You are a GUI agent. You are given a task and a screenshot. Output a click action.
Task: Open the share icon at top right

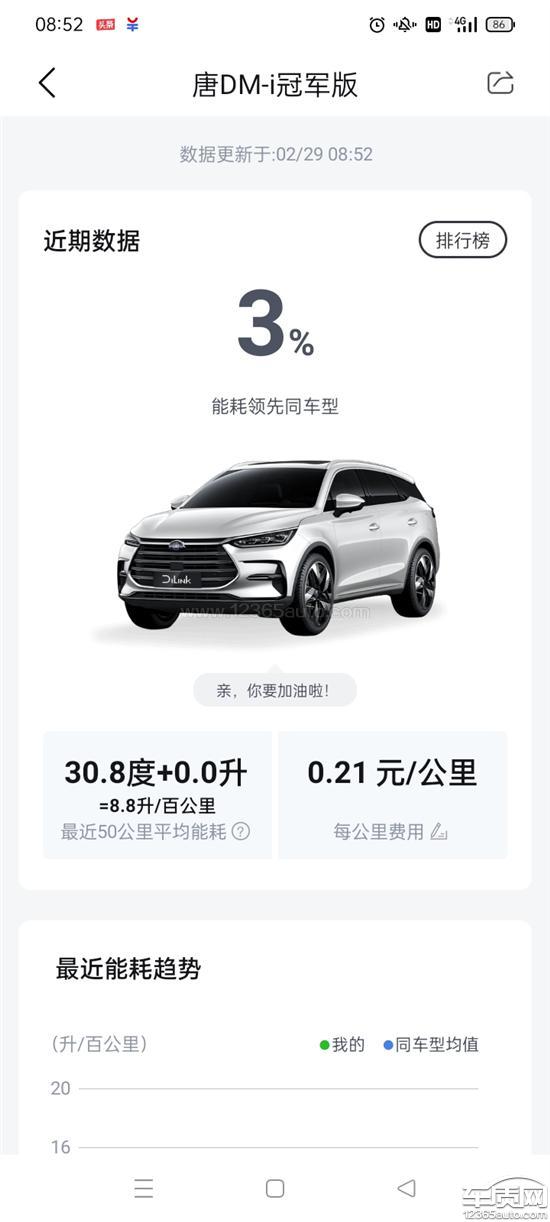500,83
